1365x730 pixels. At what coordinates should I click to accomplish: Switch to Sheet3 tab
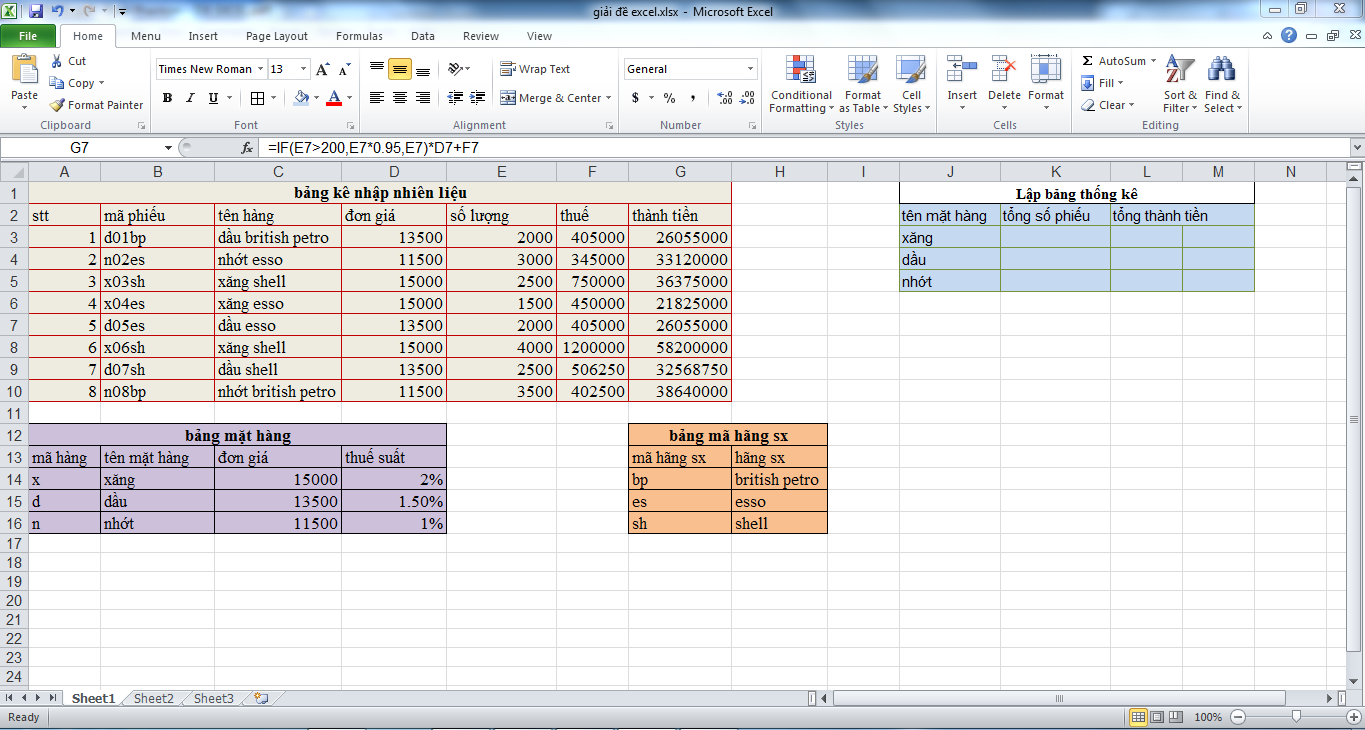pyautogui.click(x=214, y=698)
